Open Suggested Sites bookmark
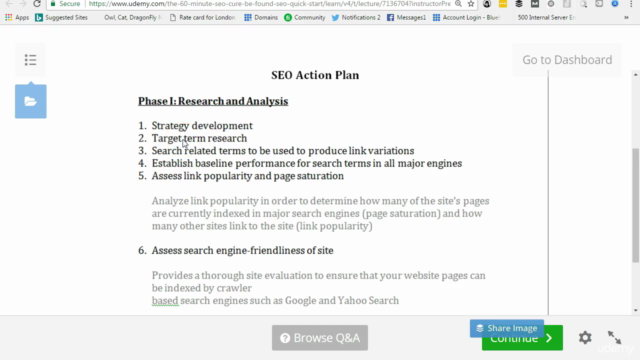This screenshot has height=360, width=640. (x=61, y=18)
